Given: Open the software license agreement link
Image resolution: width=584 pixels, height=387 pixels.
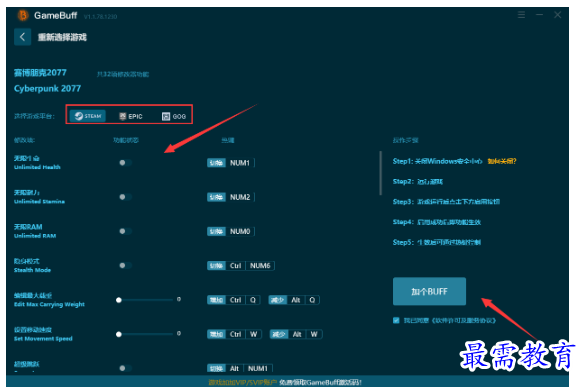Looking at the screenshot, I should [x=464, y=320].
